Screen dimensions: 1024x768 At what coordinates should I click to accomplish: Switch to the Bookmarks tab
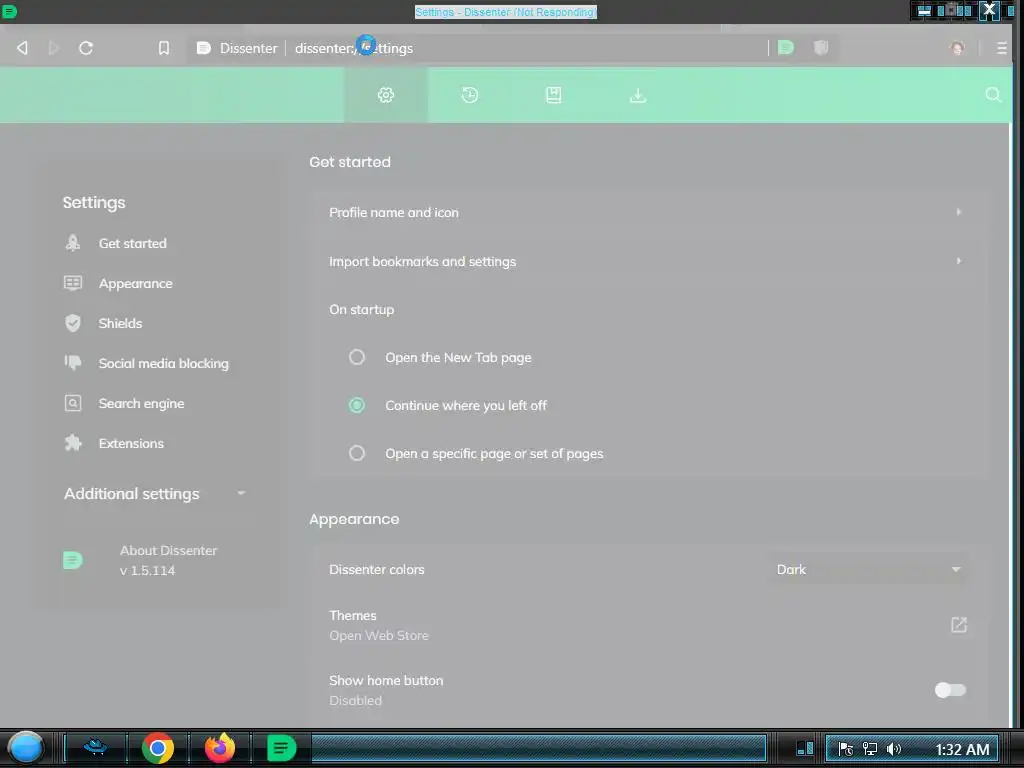click(553, 95)
